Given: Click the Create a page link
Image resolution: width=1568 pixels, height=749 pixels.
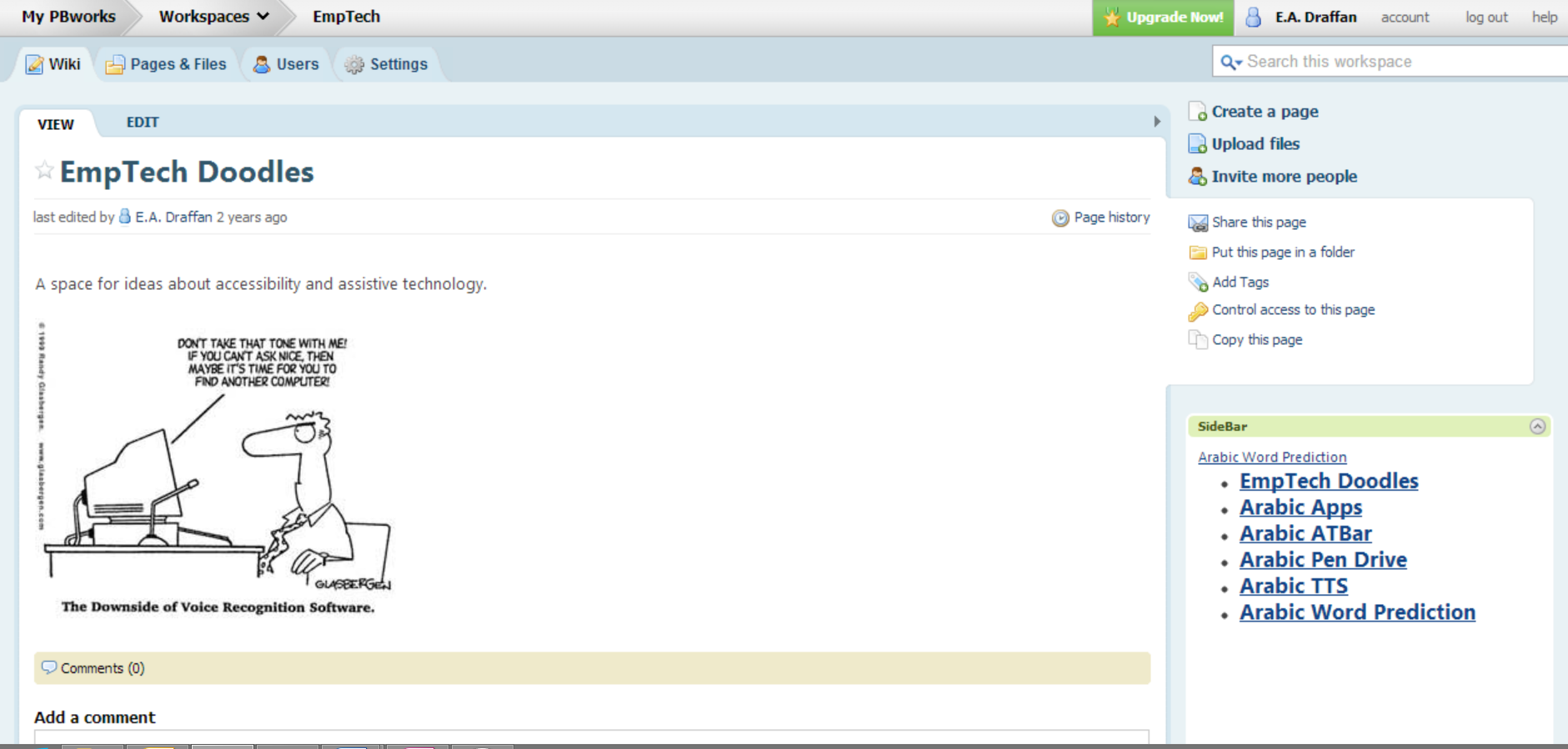Looking at the screenshot, I should coord(1265,112).
